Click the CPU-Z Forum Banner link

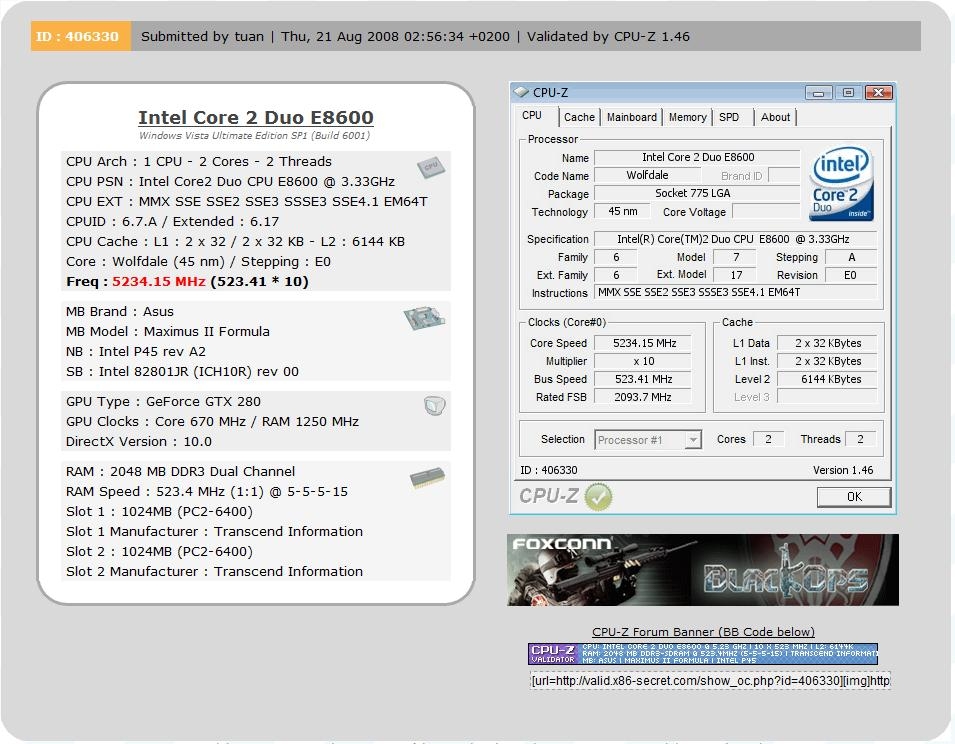pos(703,632)
